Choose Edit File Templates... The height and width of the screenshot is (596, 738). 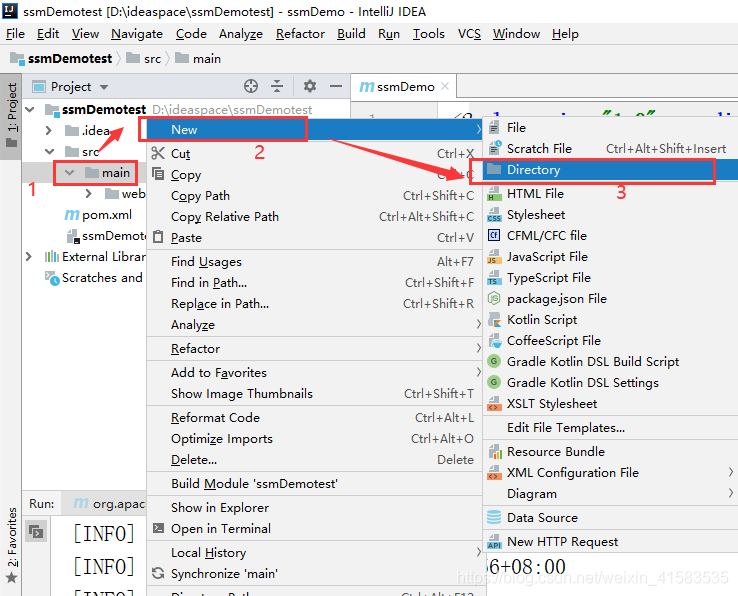click(x=610, y=427)
